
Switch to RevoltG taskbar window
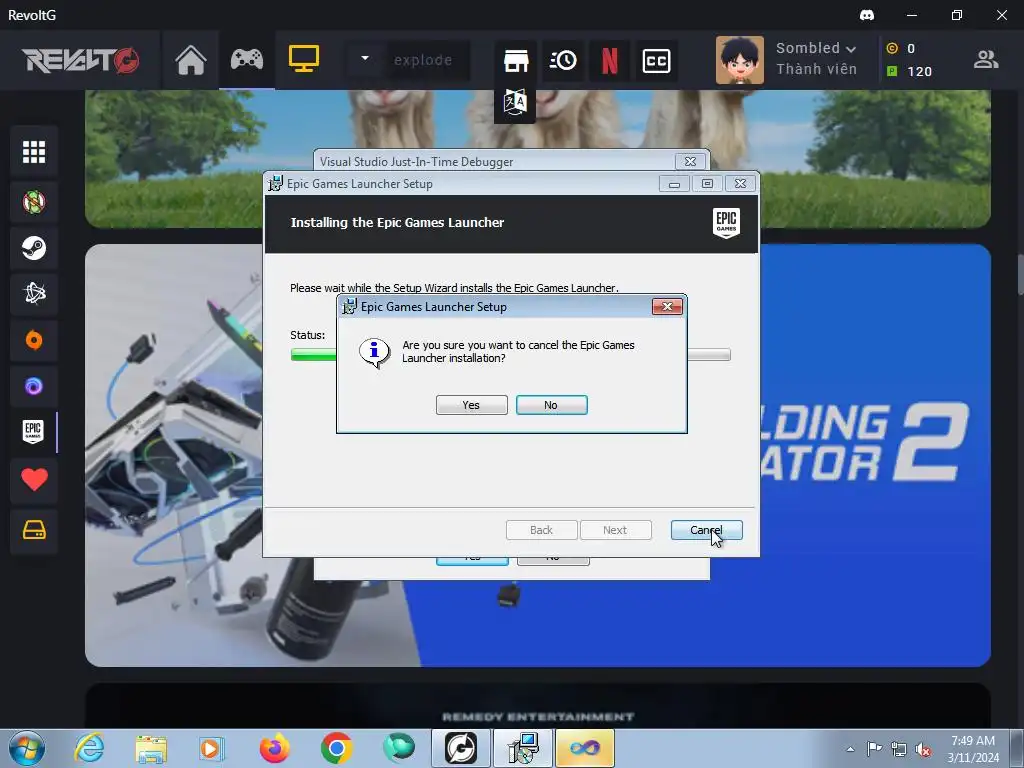click(x=460, y=748)
